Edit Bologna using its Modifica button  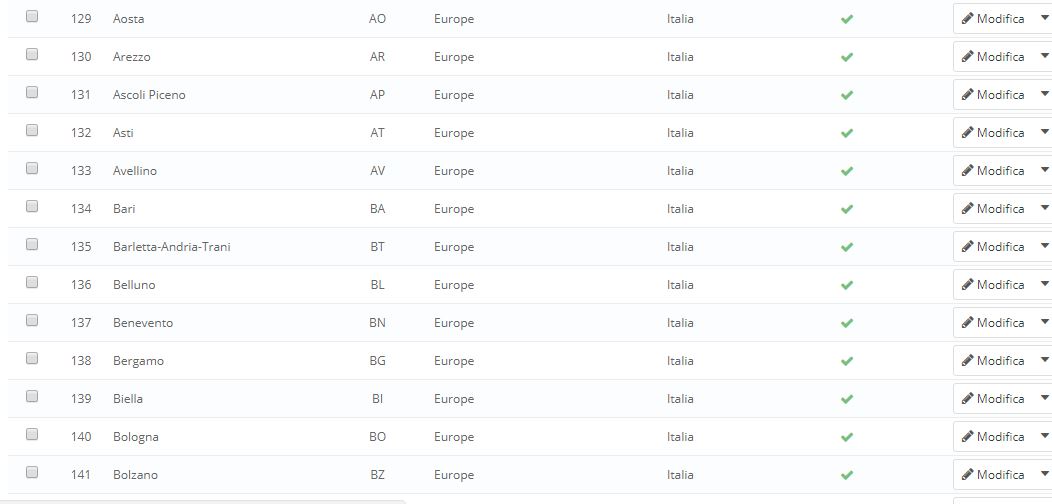[x=993, y=437]
